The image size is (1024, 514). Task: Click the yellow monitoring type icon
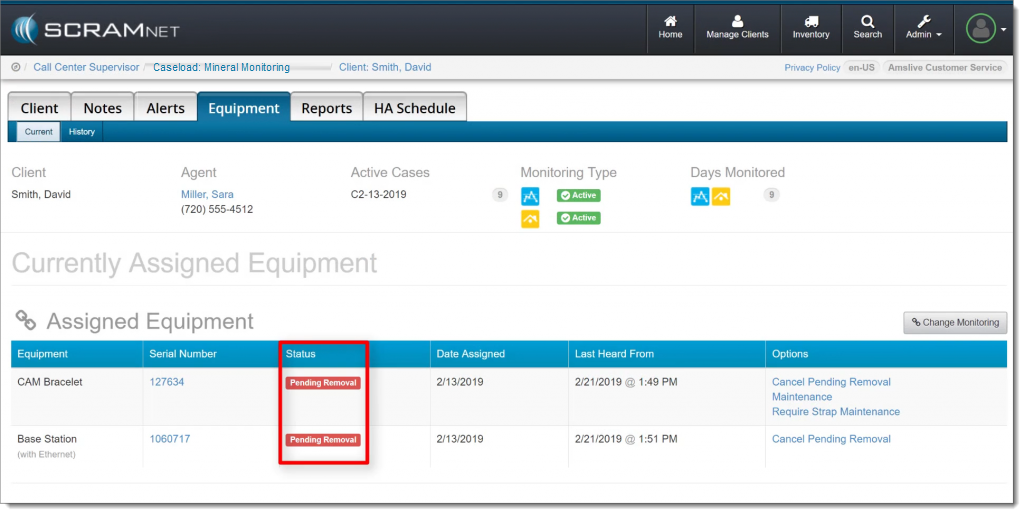(530, 218)
